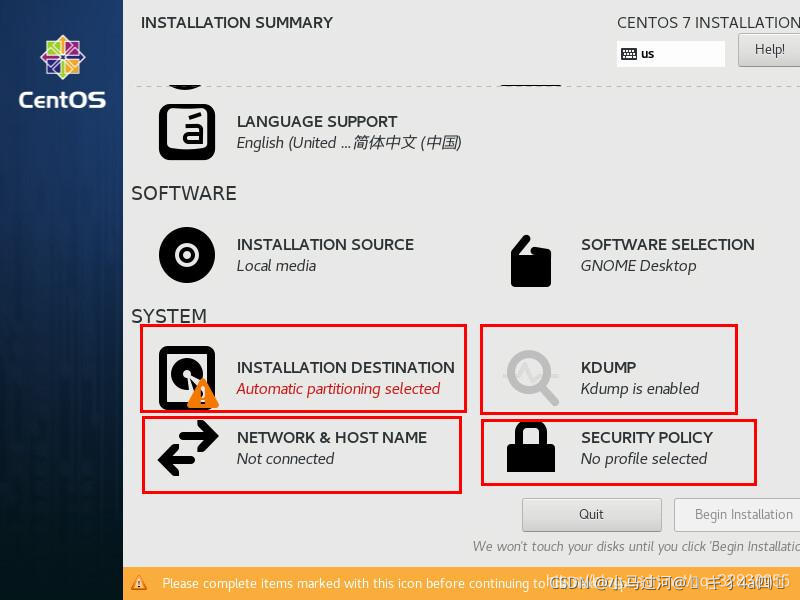Image resolution: width=800 pixels, height=600 pixels.
Task: Click 'GNOME Desktop' status text
Action: (638, 266)
